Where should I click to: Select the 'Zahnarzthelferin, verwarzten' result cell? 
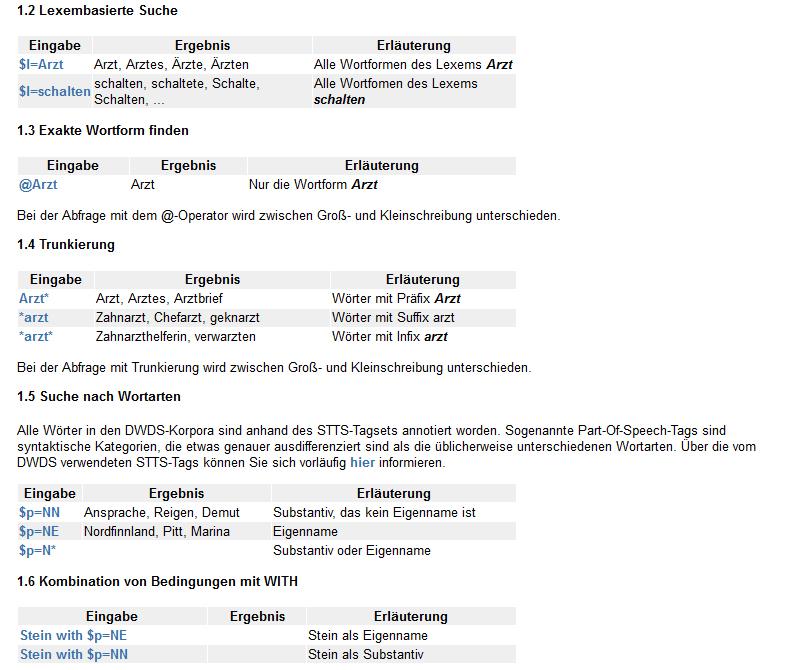click(212, 337)
